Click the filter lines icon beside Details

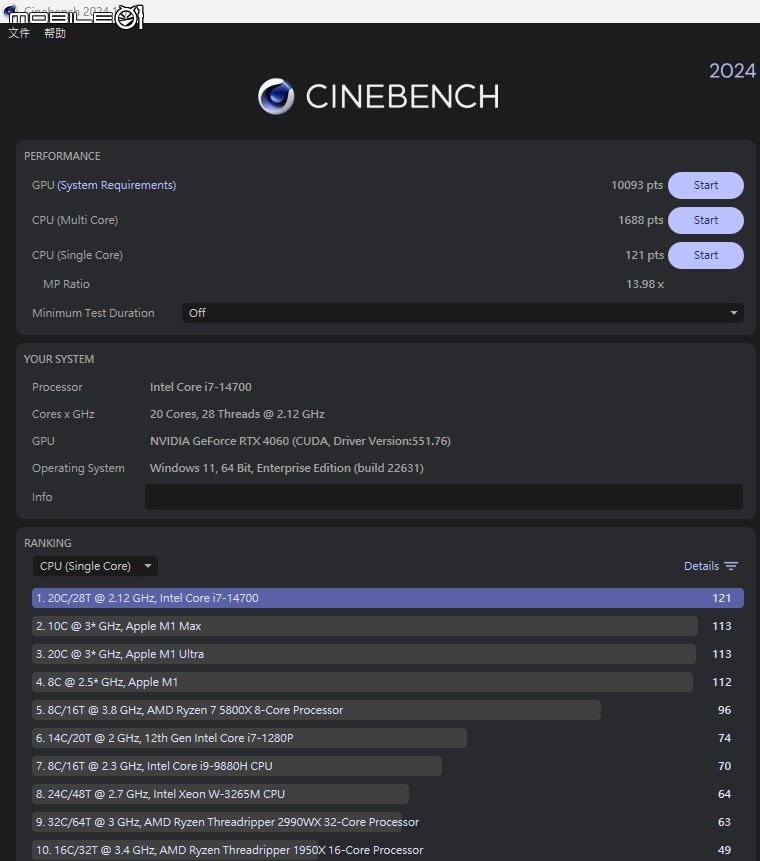click(x=731, y=566)
